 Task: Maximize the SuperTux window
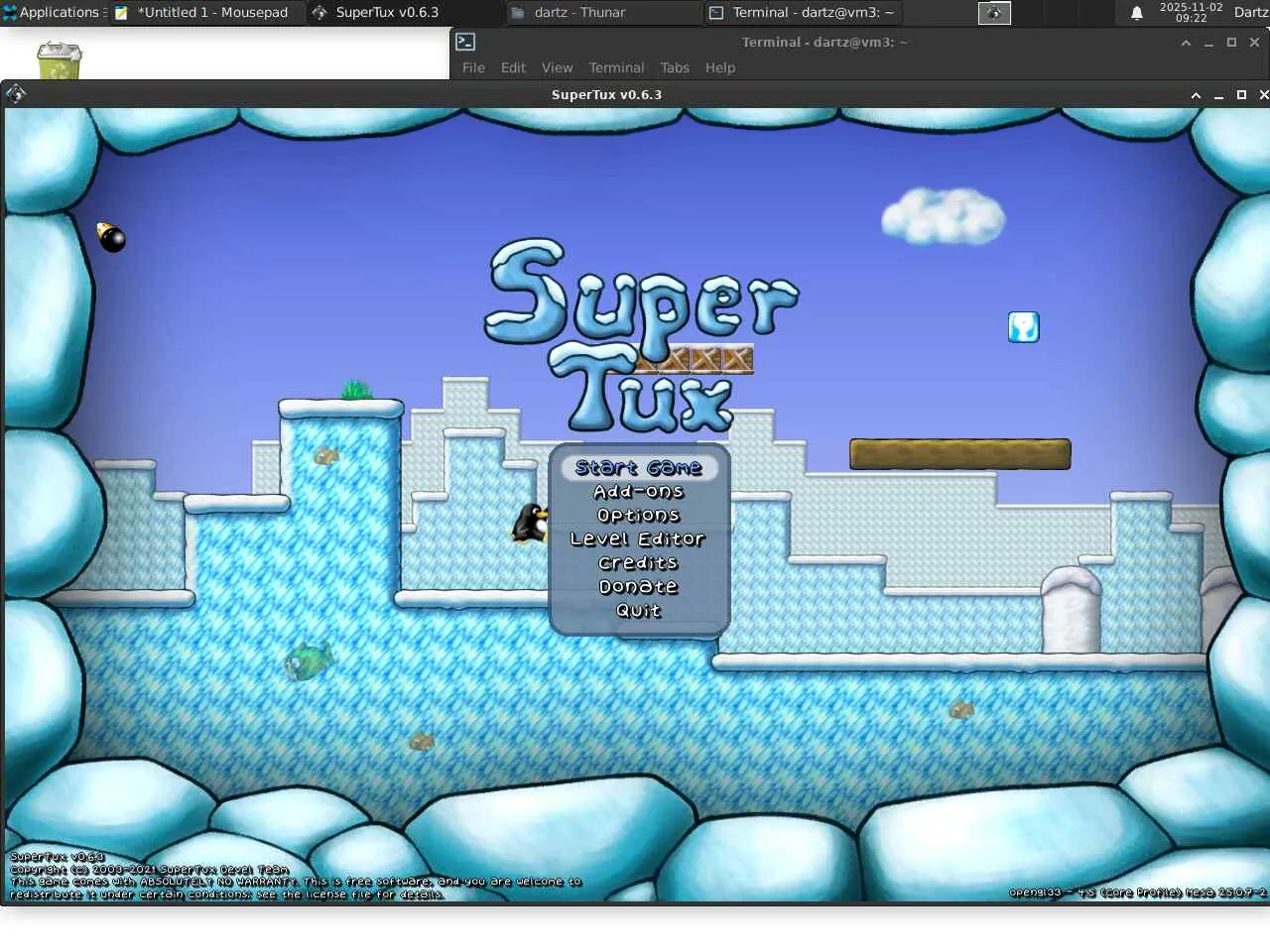1241,95
